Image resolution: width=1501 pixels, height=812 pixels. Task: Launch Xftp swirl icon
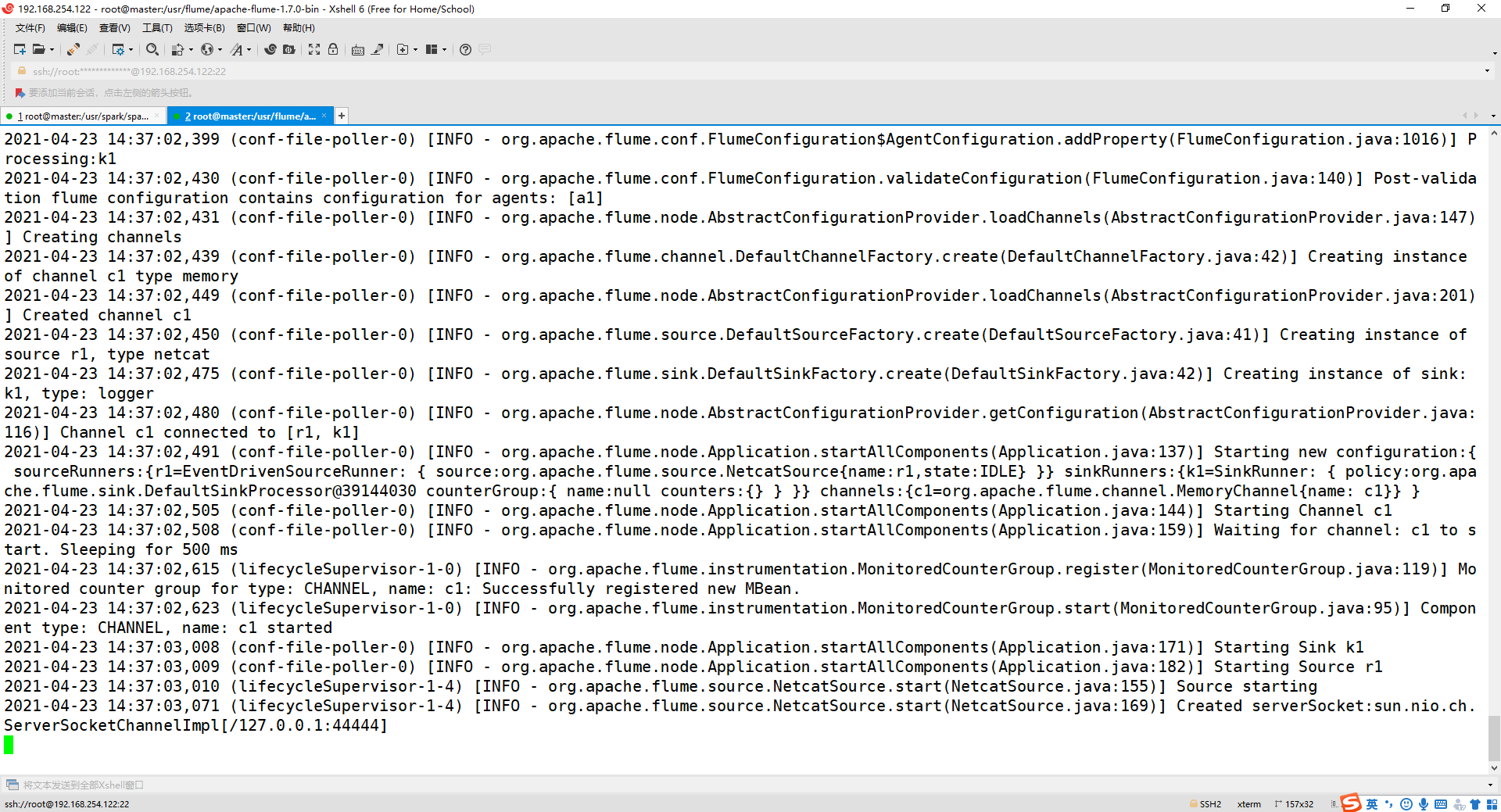coord(270,49)
